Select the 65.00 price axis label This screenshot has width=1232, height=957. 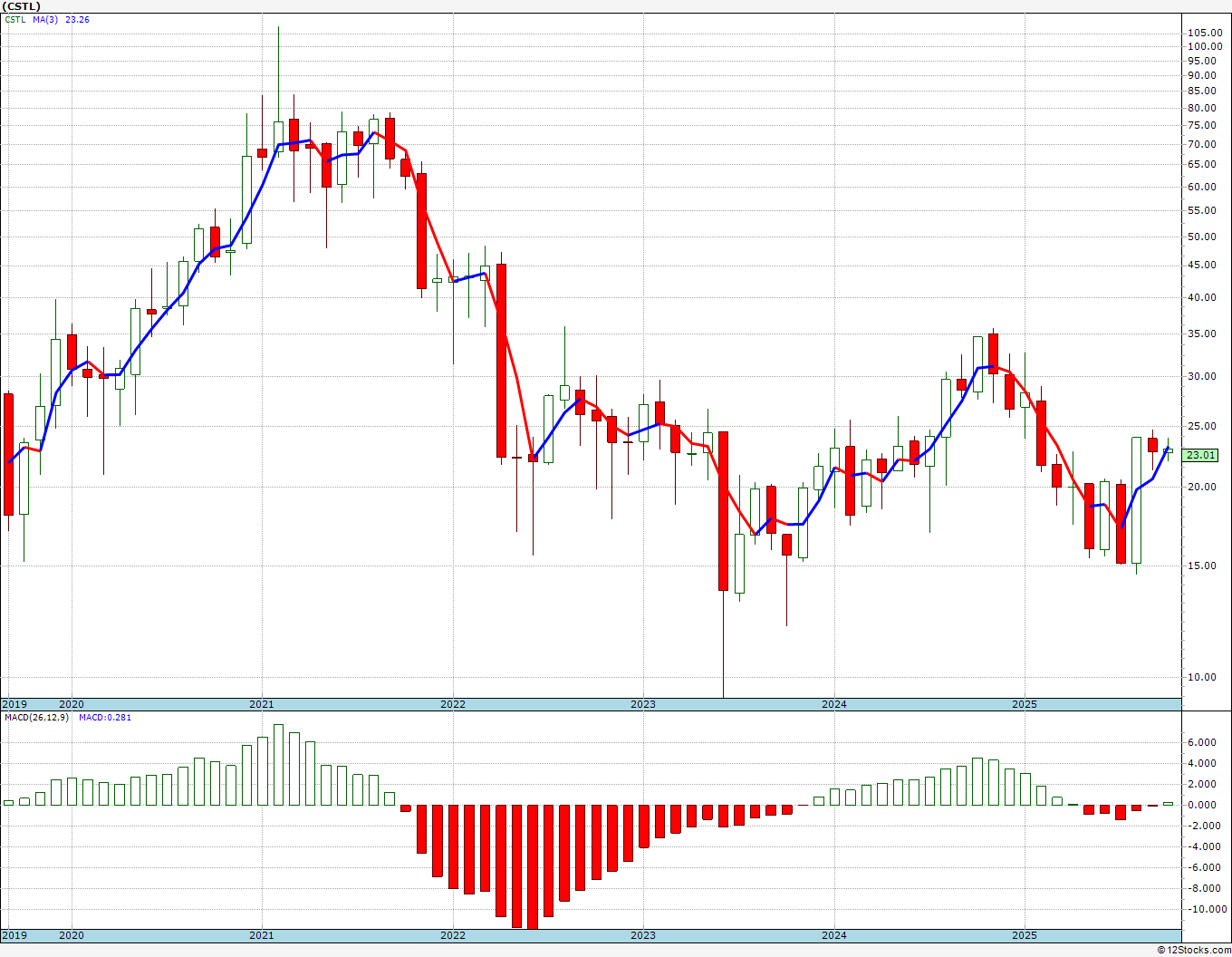tap(1202, 165)
